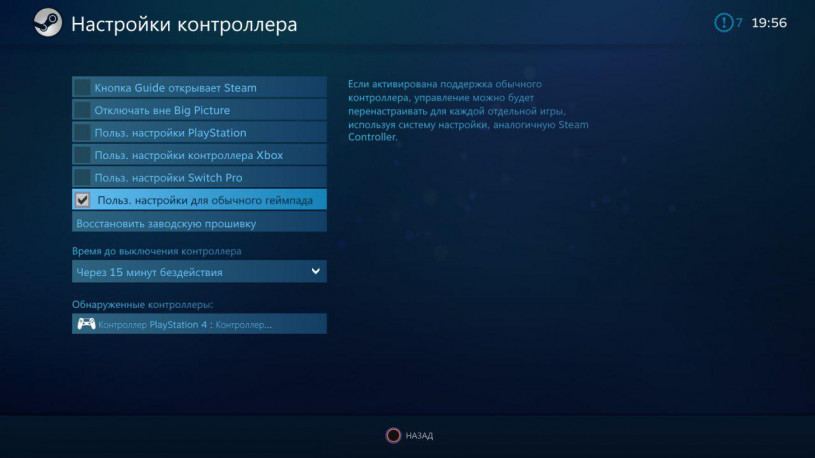The width and height of the screenshot is (815, 458).
Task: Click the "Время до выключения контроллера" label
Action: (156, 251)
